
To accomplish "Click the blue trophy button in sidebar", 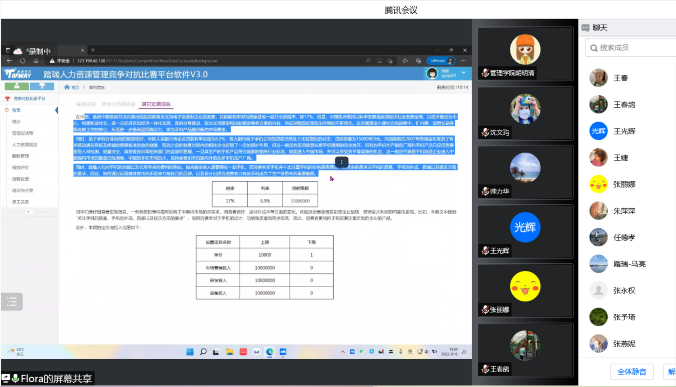I will (x=42, y=86).
